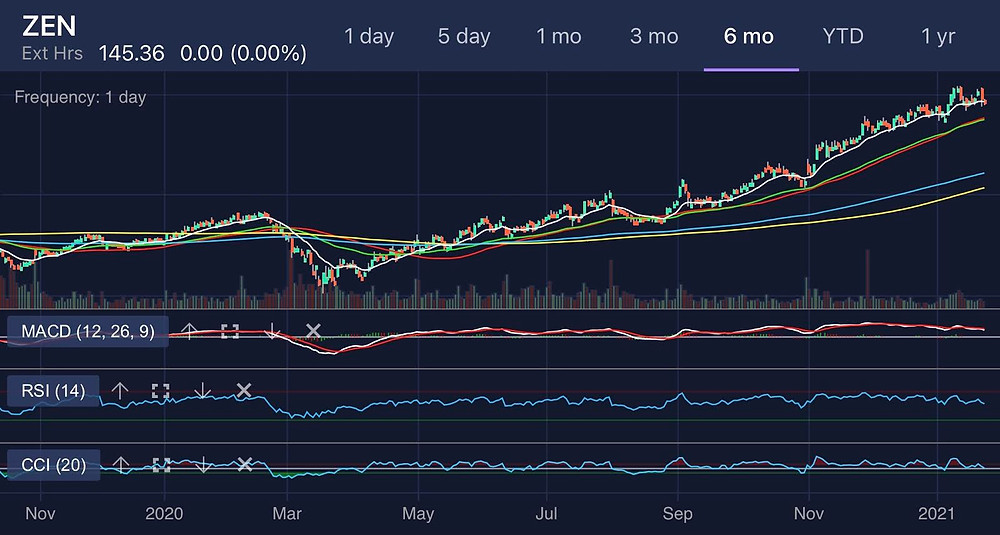
Task: Move the RSI indicator down
Action: tap(203, 391)
